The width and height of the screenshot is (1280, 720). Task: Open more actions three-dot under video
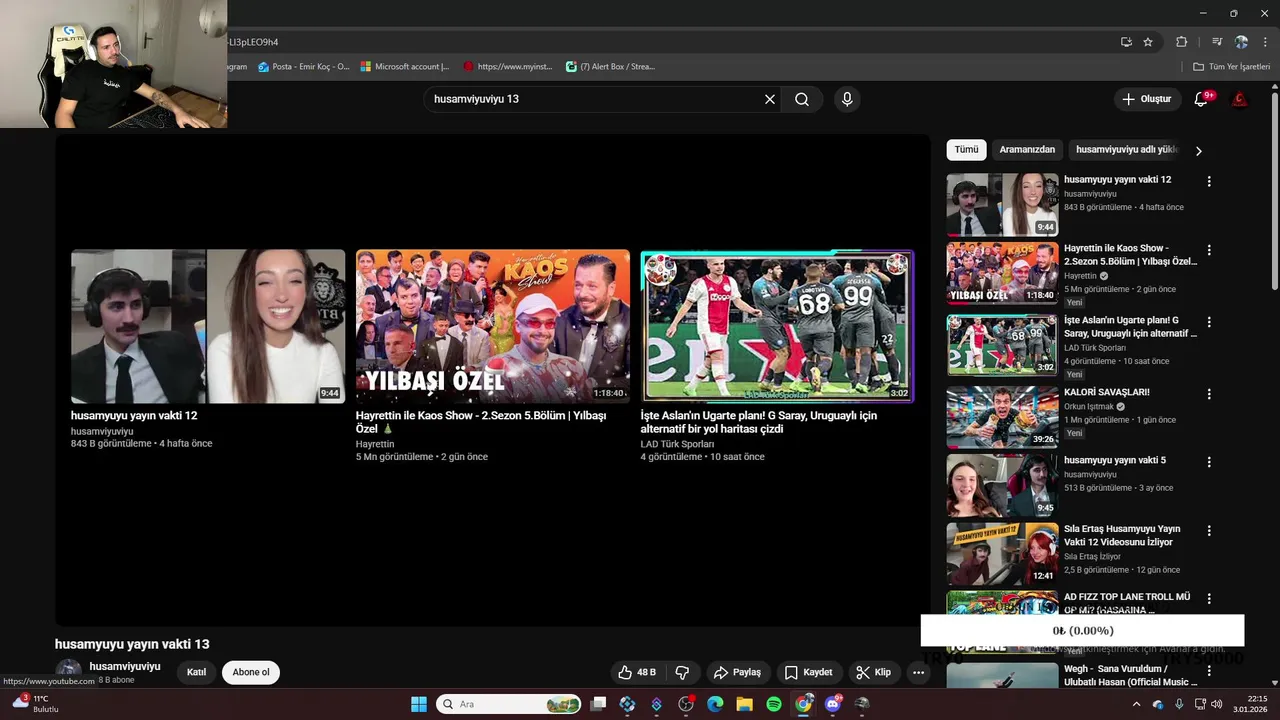click(918, 672)
